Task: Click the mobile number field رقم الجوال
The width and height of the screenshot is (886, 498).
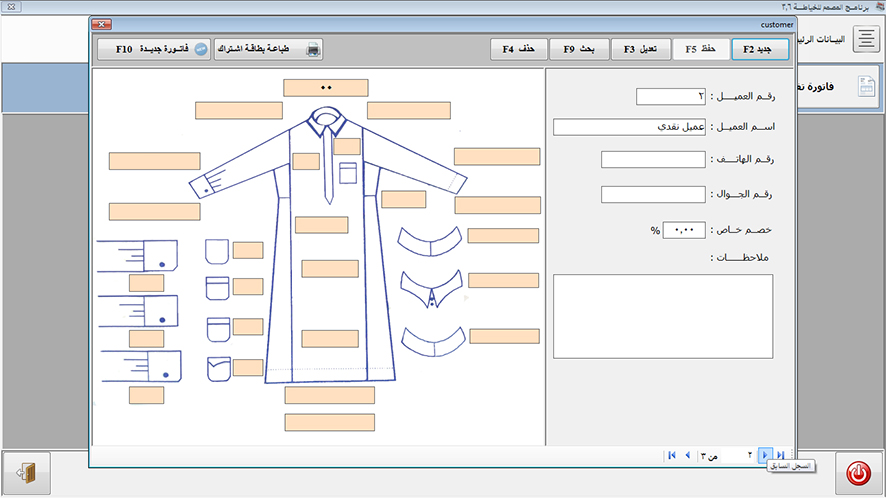Action: click(x=653, y=194)
